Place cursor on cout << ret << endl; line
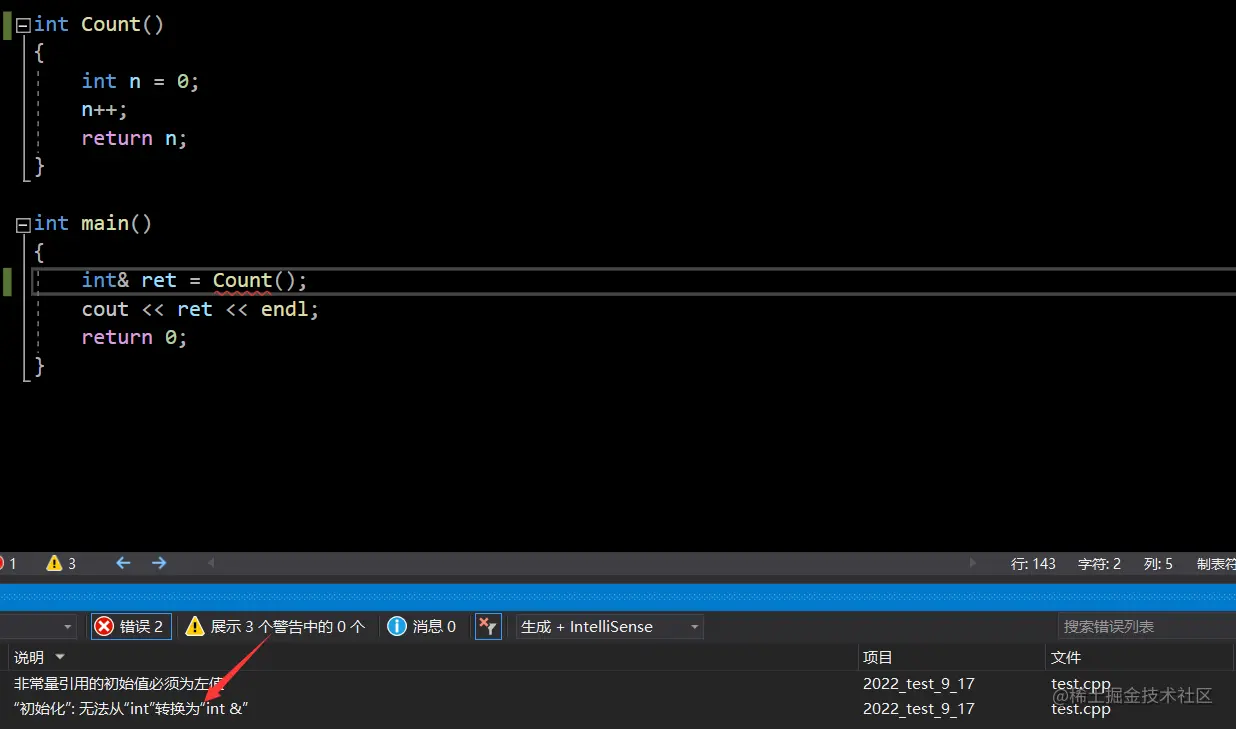1236x729 pixels. [x=200, y=309]
